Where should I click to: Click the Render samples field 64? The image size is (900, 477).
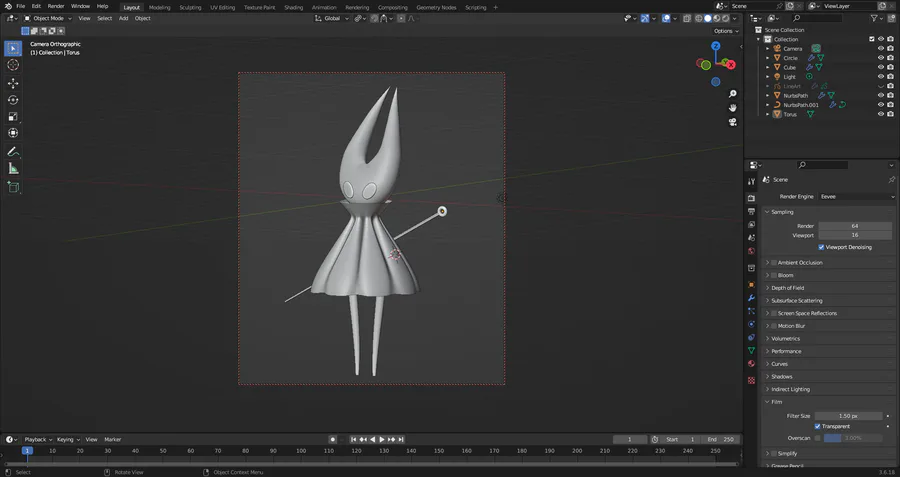point(855,226)
